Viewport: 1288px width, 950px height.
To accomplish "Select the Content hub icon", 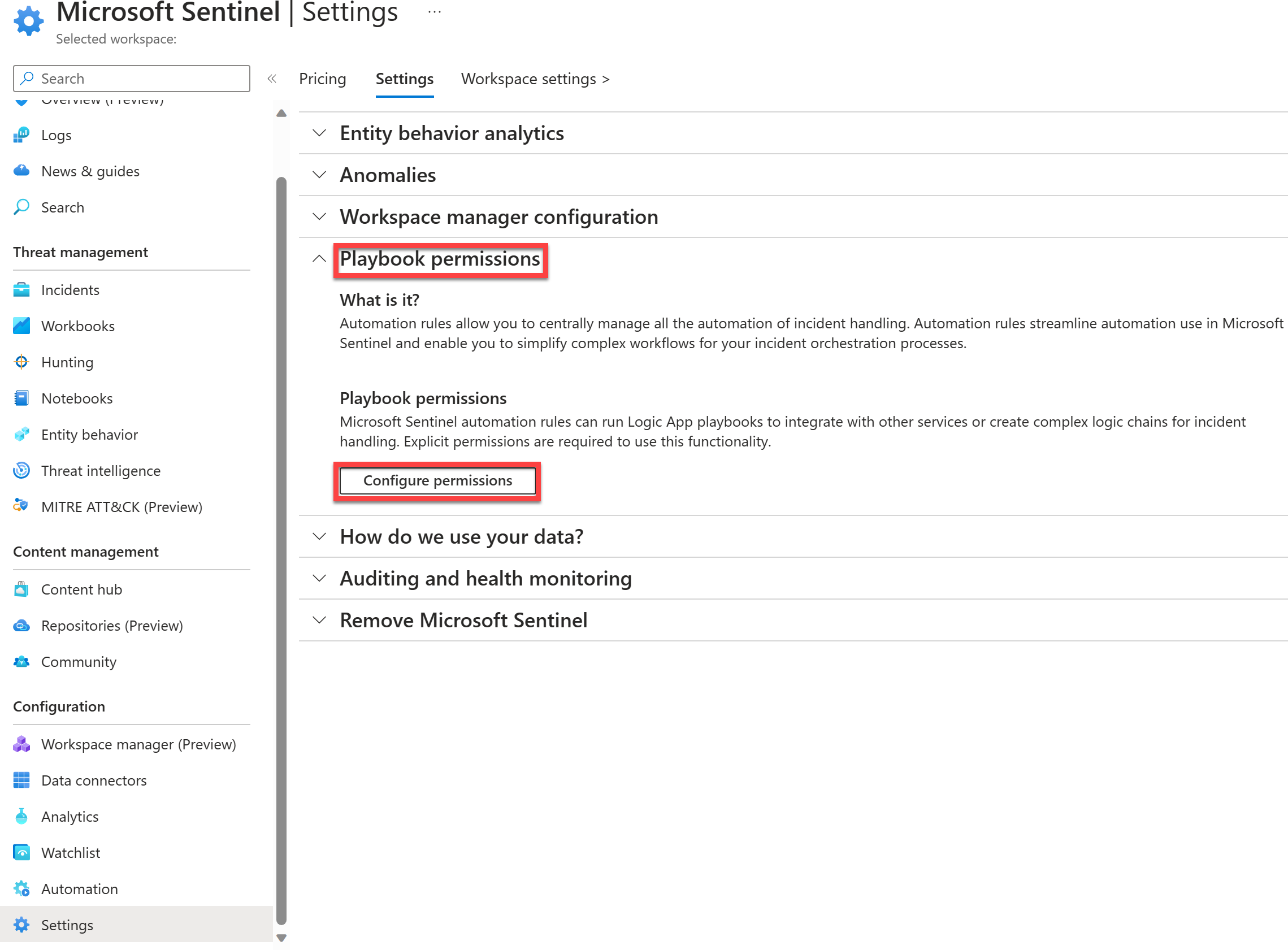I will pyautogui.click(x=22, y=588).
